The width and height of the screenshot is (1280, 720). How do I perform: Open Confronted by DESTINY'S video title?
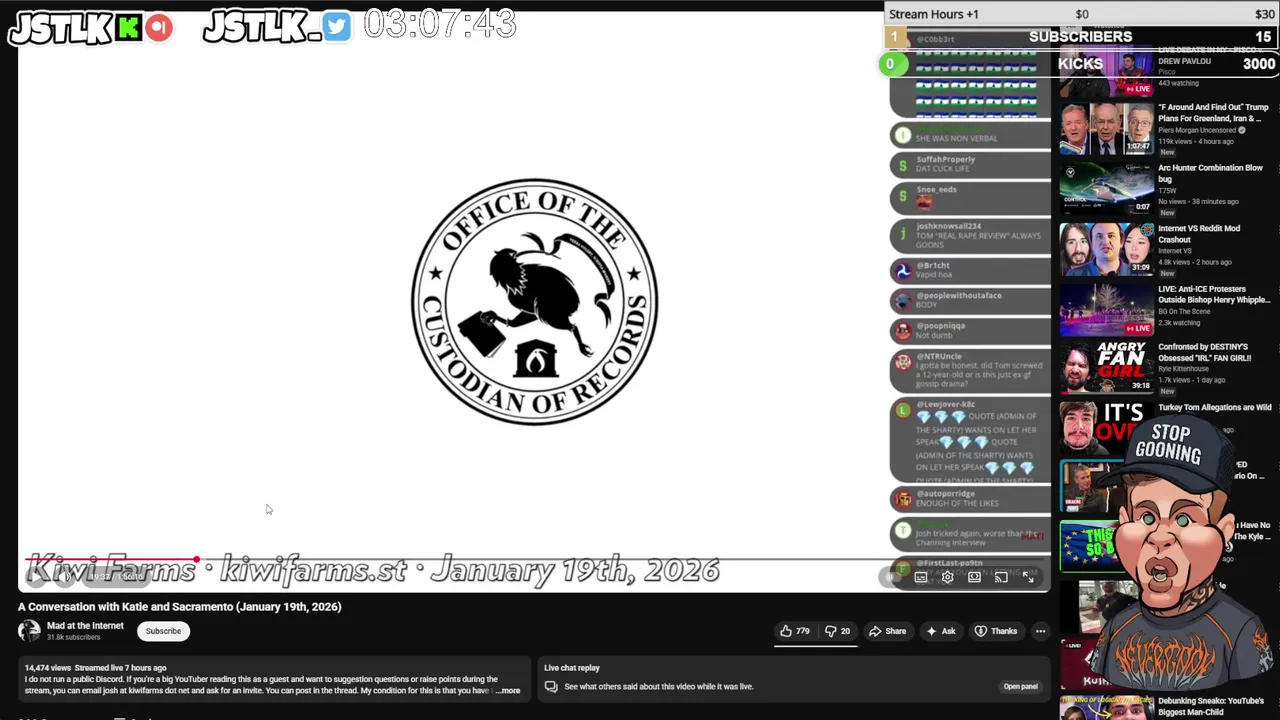click(1205, 352)
